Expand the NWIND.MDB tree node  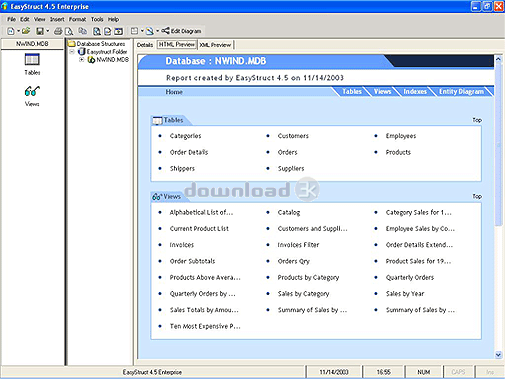click(81, 60)
